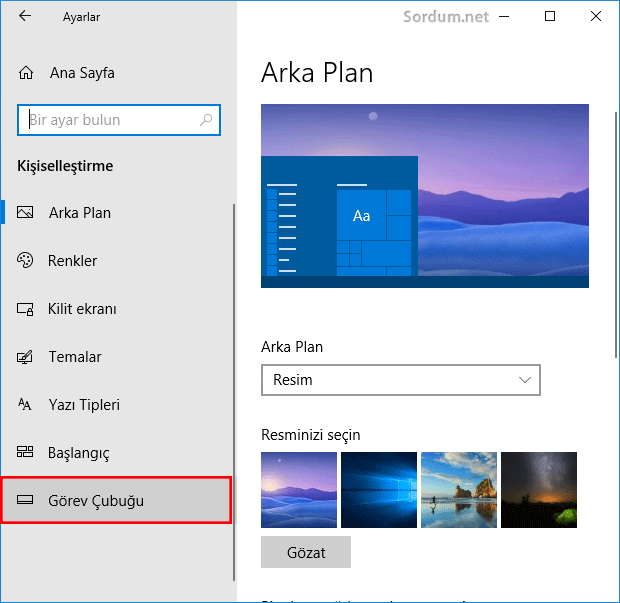Expand the Resim background dropdown
The width and height of the screenshot is (620, 603).
[x=401, y=380]
